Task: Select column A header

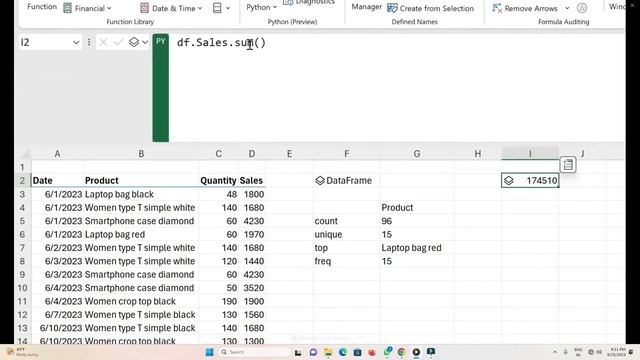Action: [x=57, y=154]
